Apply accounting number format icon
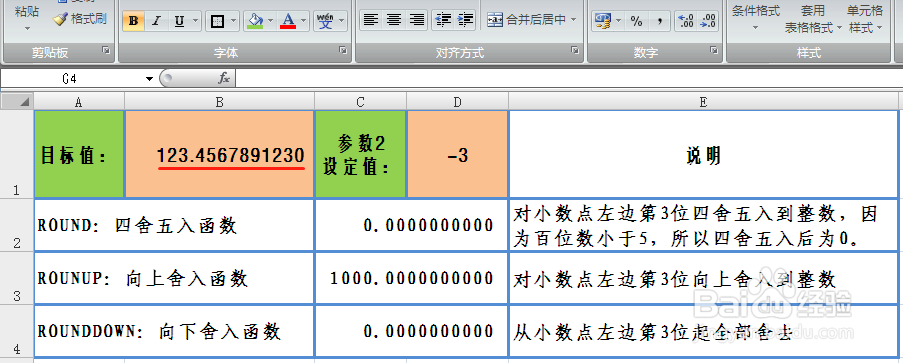The image size is (903, 363). coord(602,21)
